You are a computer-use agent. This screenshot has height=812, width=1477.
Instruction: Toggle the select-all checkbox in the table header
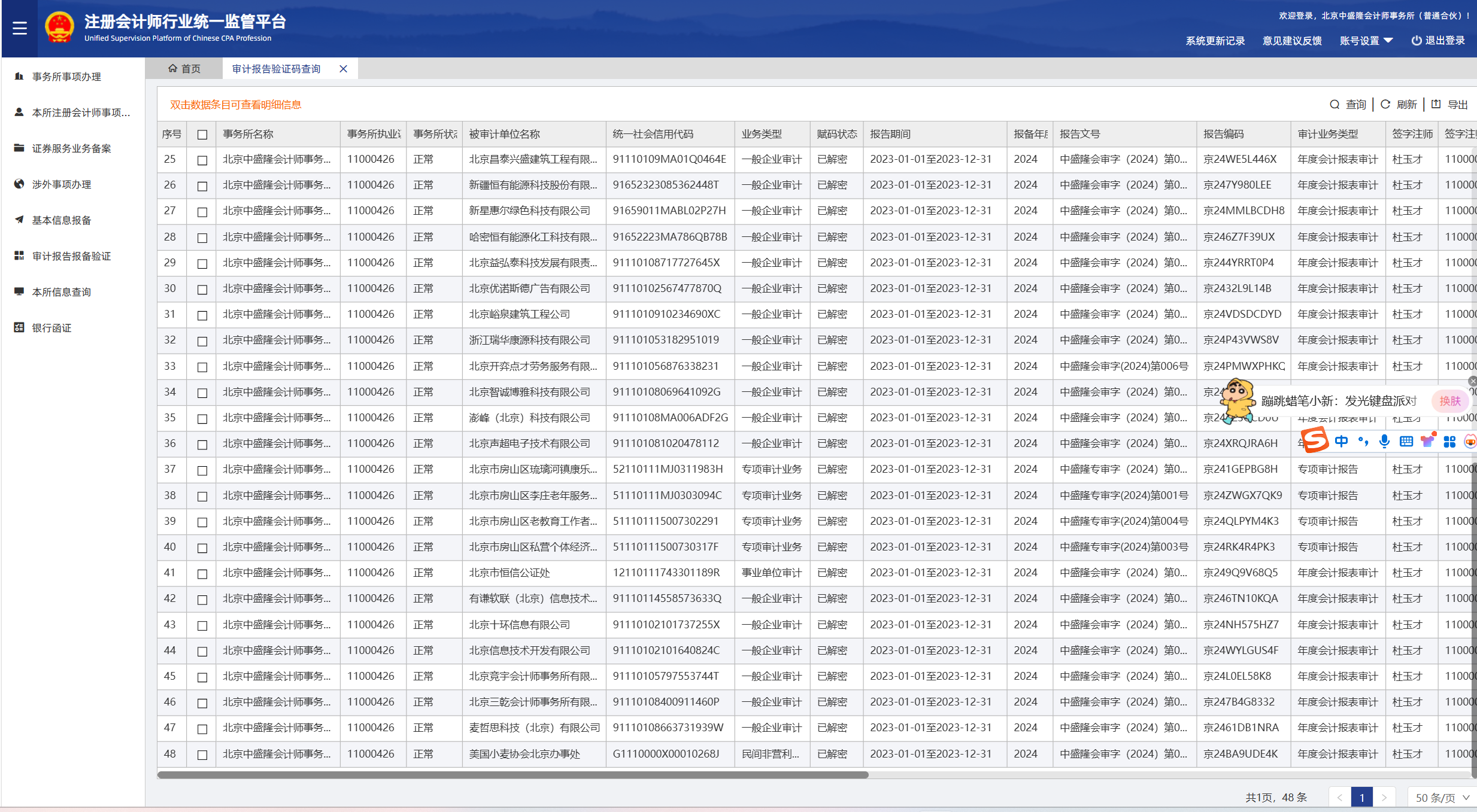(x=202, y=135)
